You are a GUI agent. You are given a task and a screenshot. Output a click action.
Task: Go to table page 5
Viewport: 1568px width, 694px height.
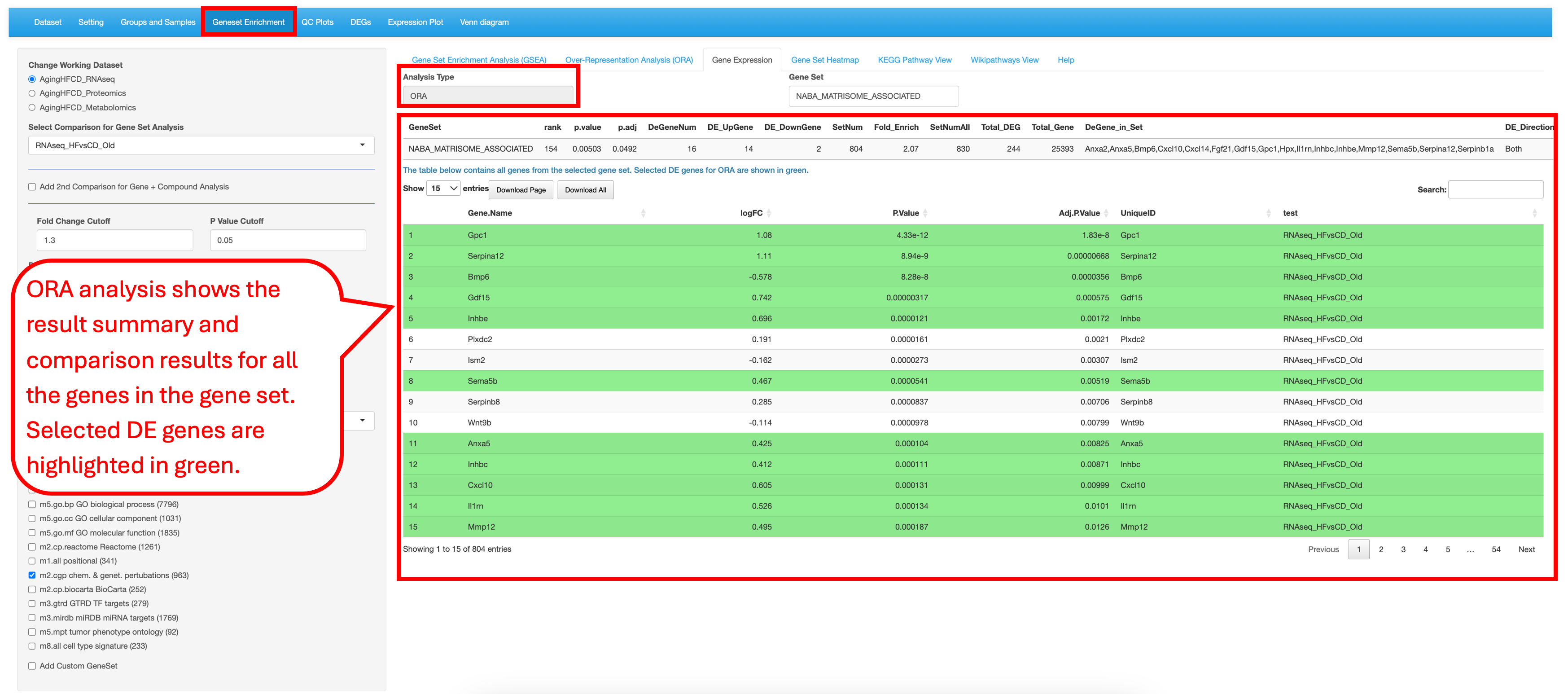1447,549
